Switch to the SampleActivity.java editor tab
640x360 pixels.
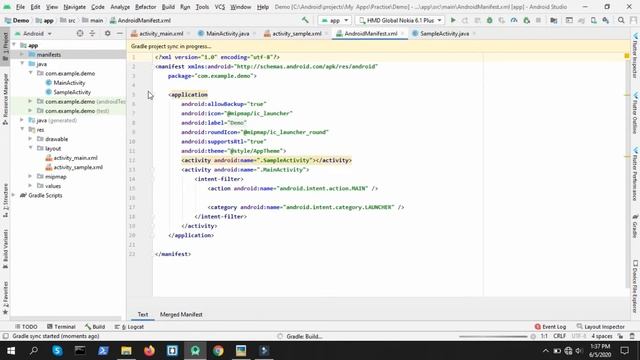click(x=444, y=33)
